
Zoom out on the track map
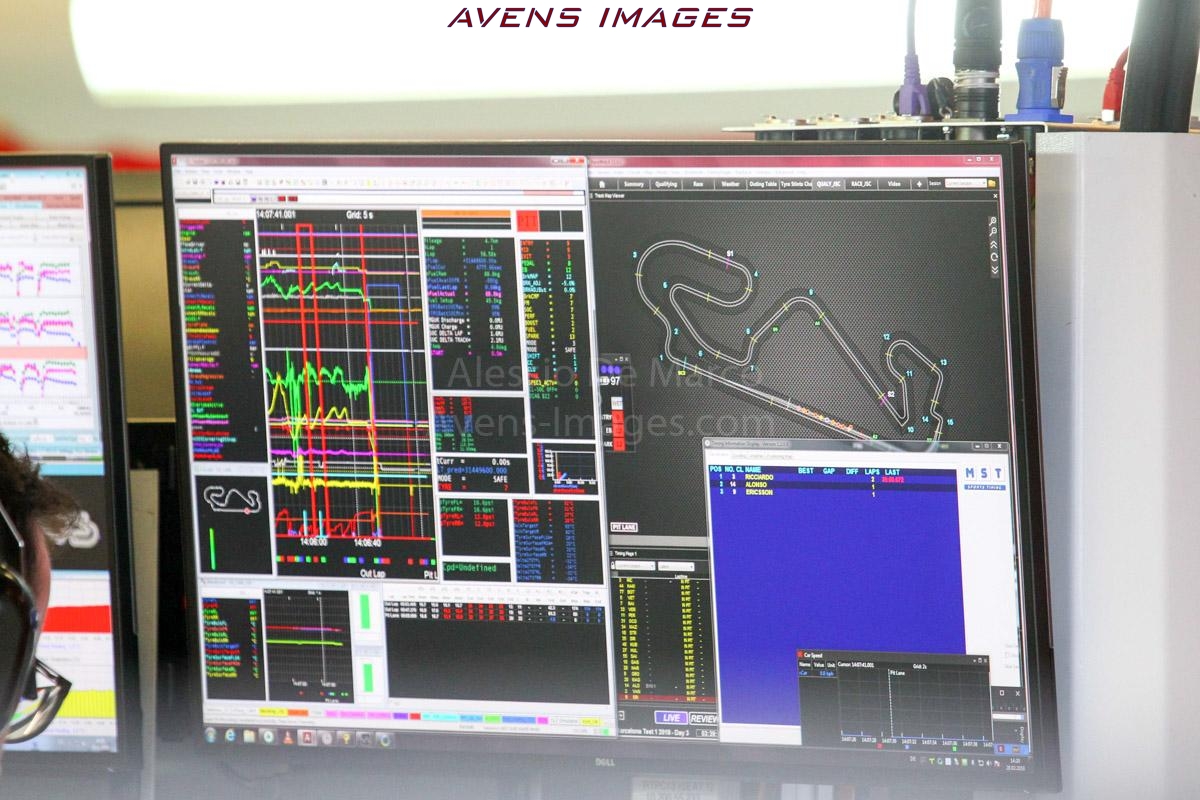(x=993, y=232)
